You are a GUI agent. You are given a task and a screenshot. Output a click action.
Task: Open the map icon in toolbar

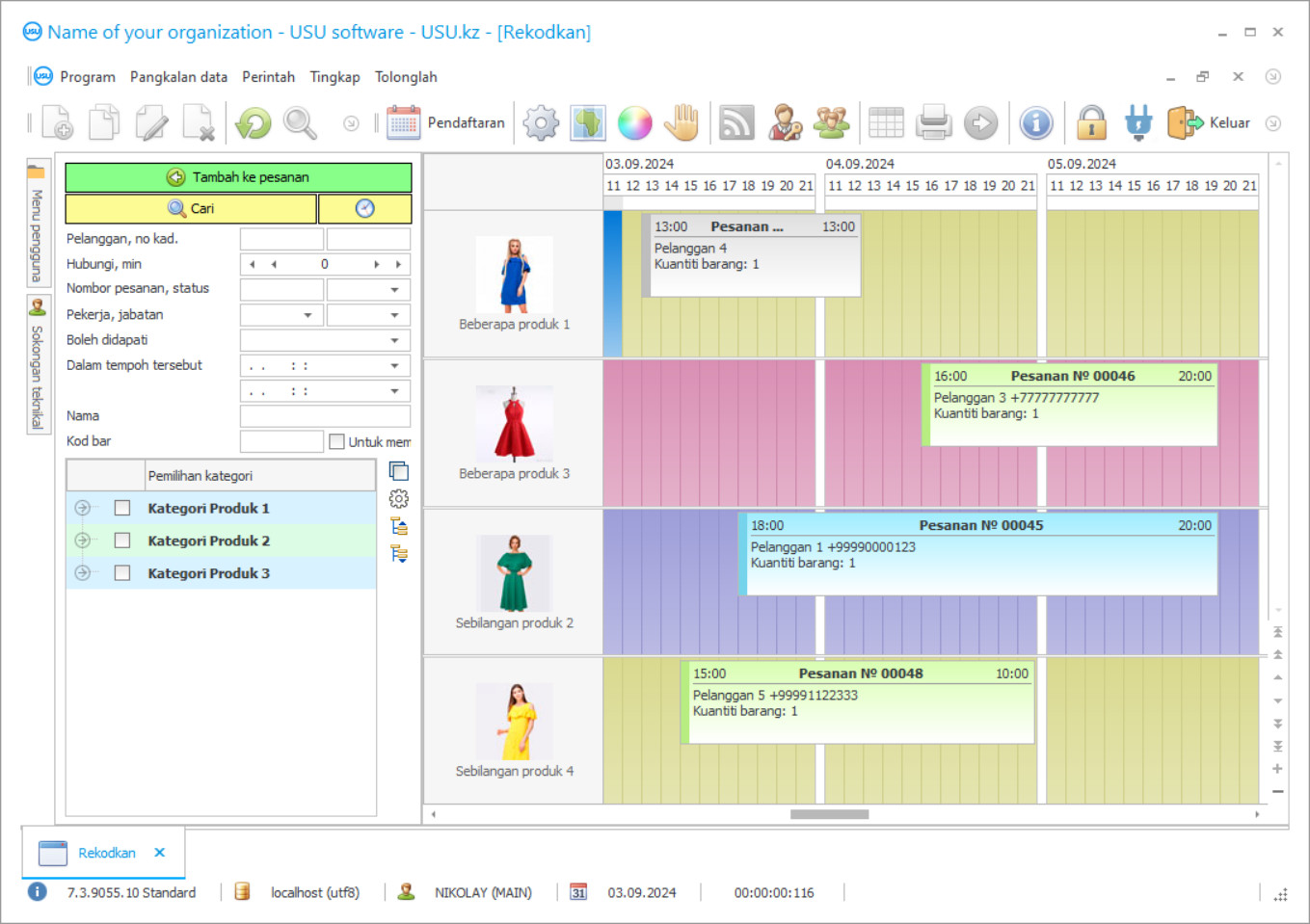588,123
